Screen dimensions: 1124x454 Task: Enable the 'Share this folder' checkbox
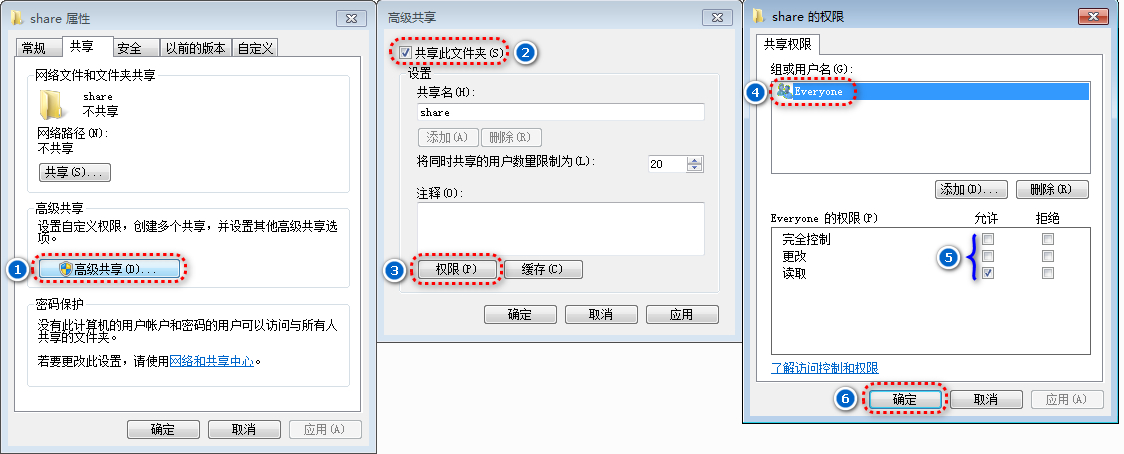point(406,52)
